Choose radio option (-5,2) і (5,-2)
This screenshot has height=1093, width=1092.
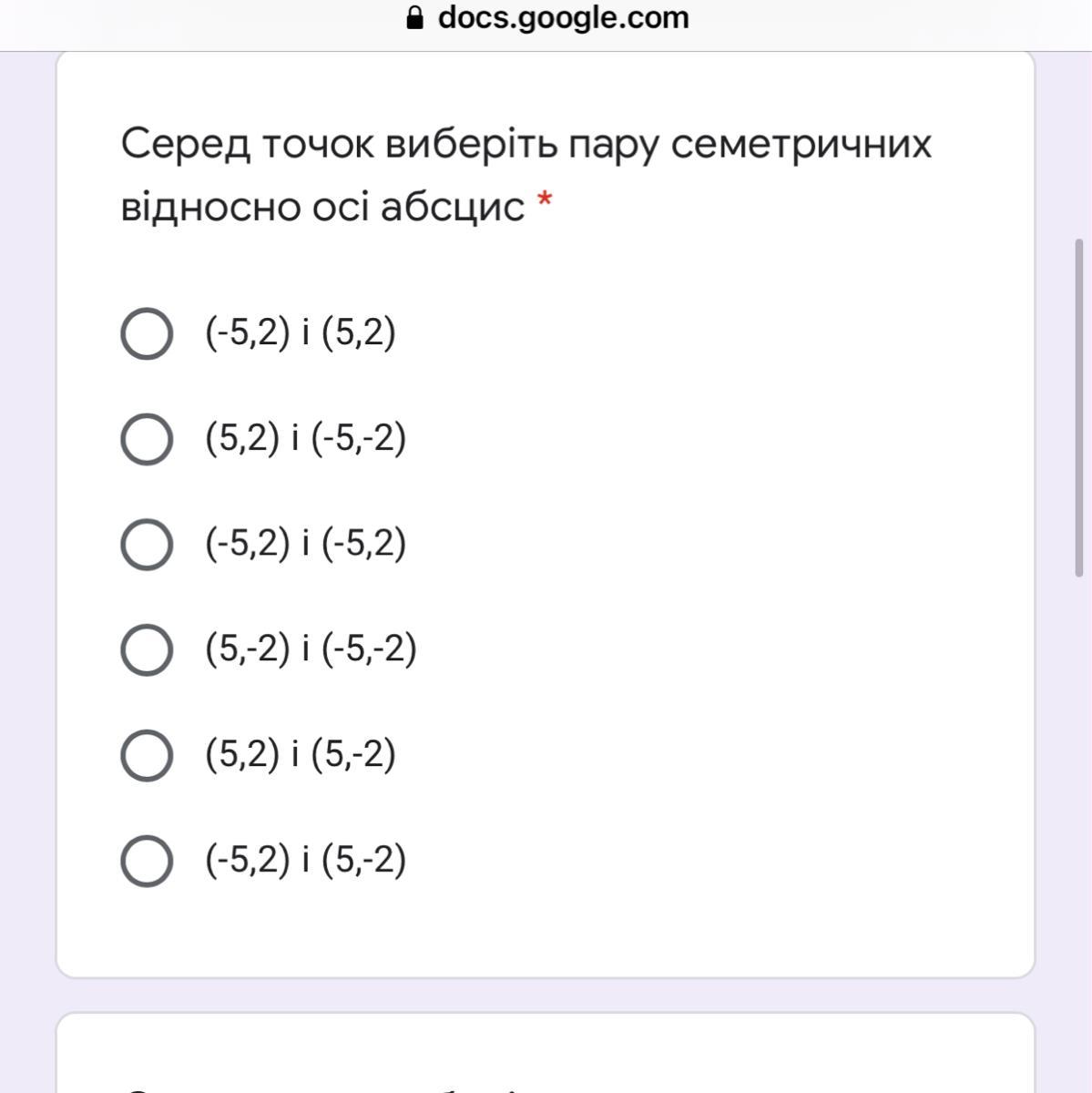[147, 861]
